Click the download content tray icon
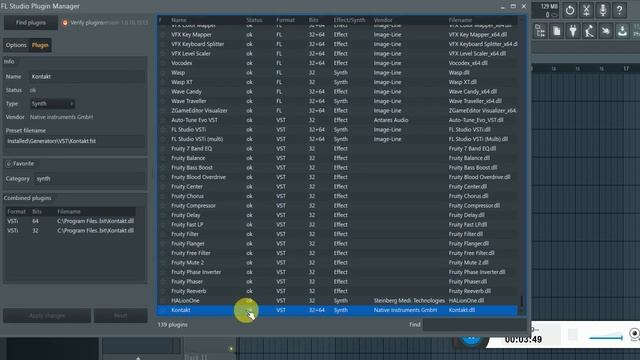Screen dimensions: 640x360 click(622, 31)
